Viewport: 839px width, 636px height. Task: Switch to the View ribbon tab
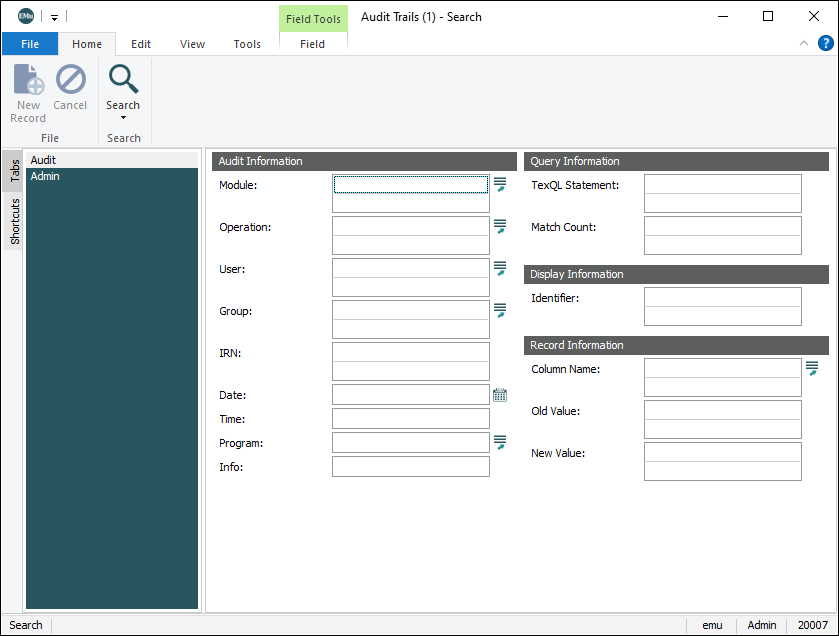[192, 44]
